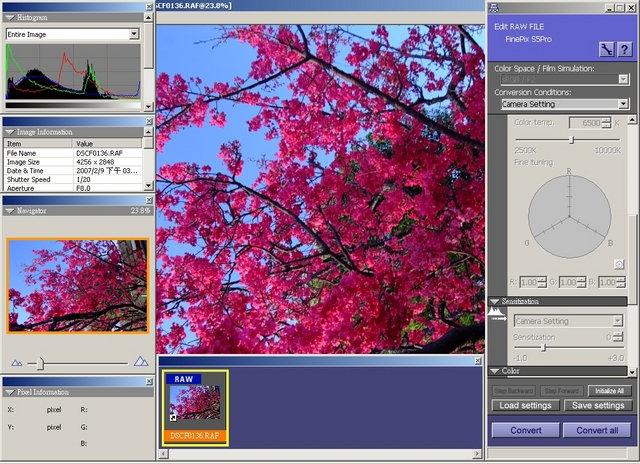Click the color temp stepper arrows
The height and width of the screenshot is (464, 640).
coord(607,122)
